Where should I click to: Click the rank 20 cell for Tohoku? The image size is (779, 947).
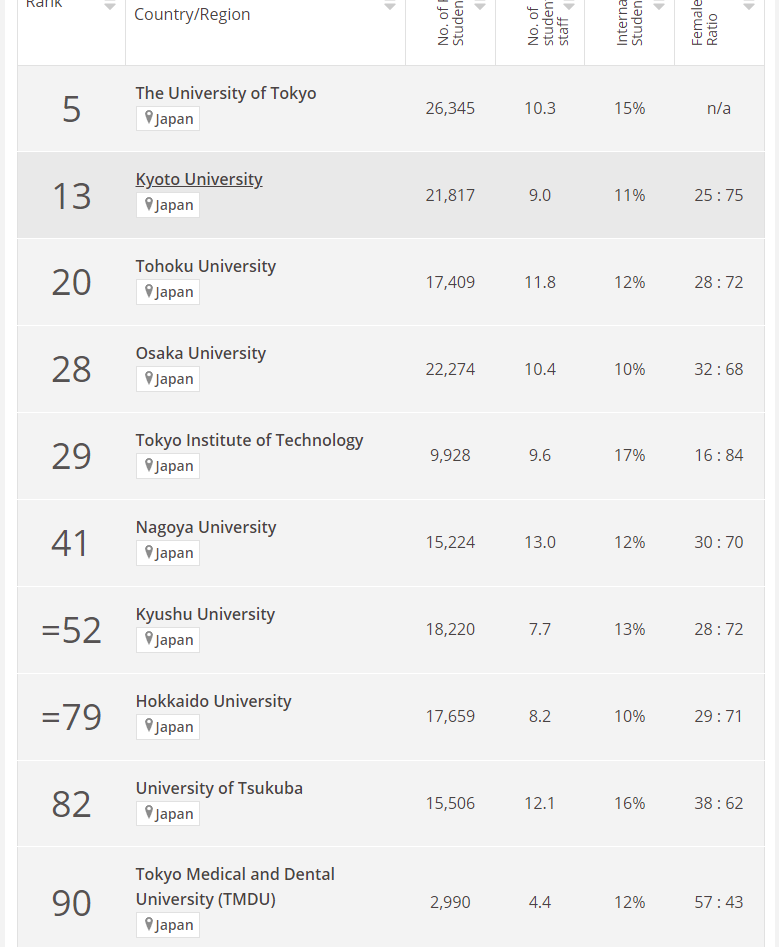click(x=71, y=282)
